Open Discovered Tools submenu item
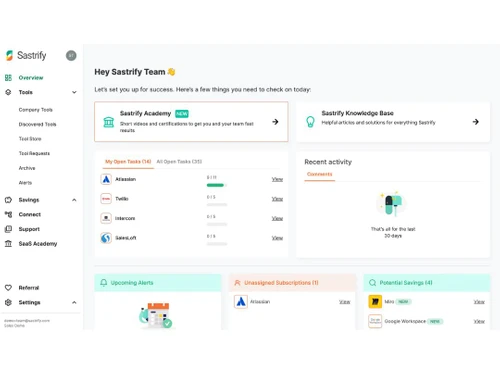This screenshot has width=500, height=375. coord(37,124)
